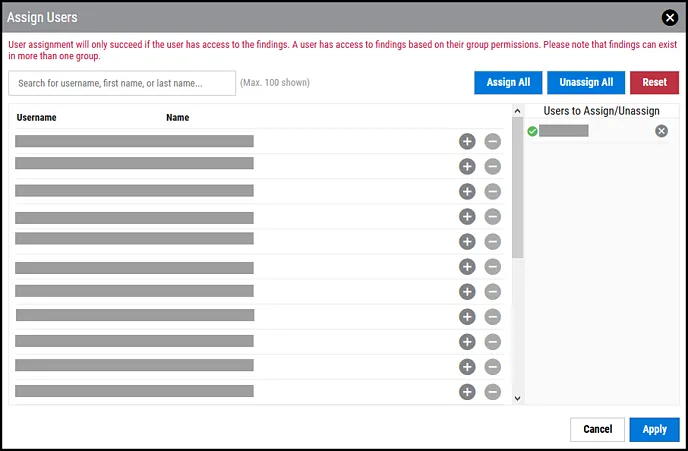The image size is (688, 451).
Task: Click the Unassign All button
Action: tap(586, 82)
